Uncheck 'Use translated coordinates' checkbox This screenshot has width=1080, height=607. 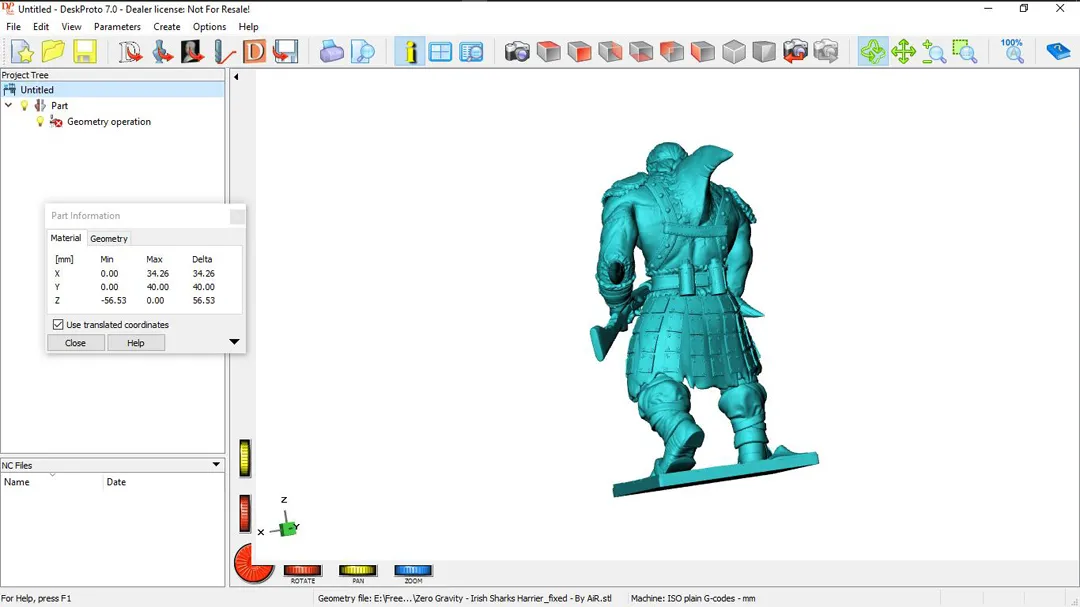[58, 325]
